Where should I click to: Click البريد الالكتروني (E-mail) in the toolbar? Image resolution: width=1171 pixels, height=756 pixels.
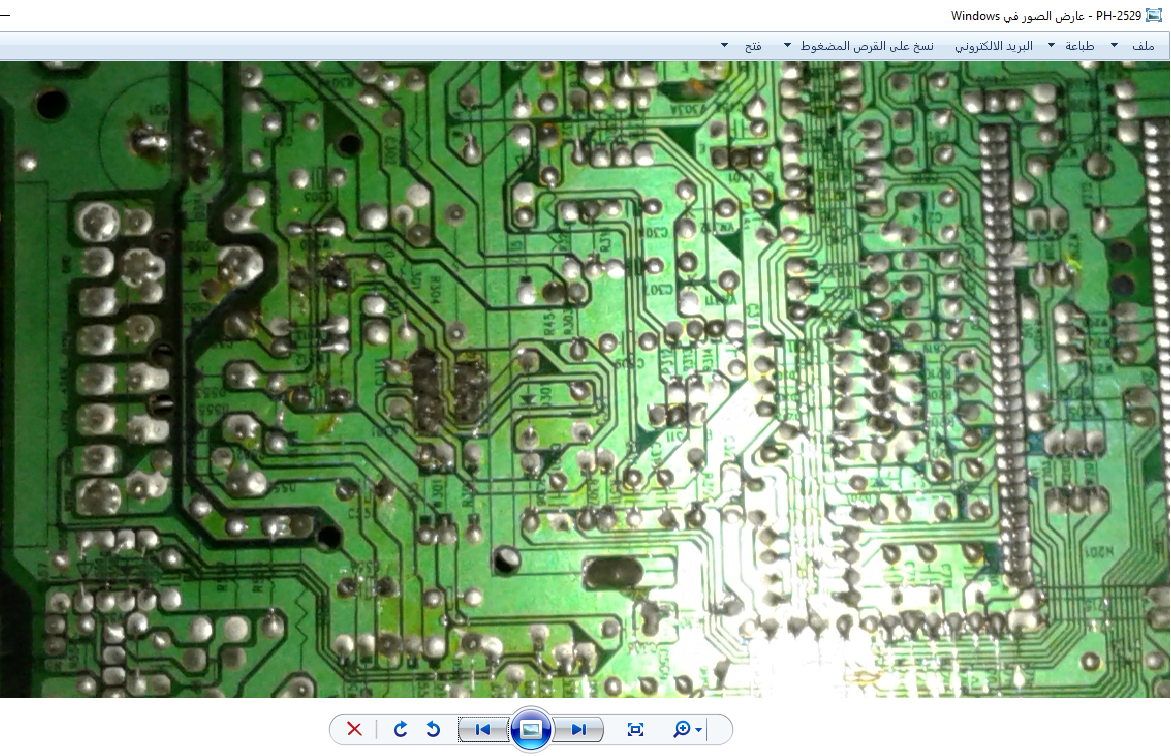point(994,46)
